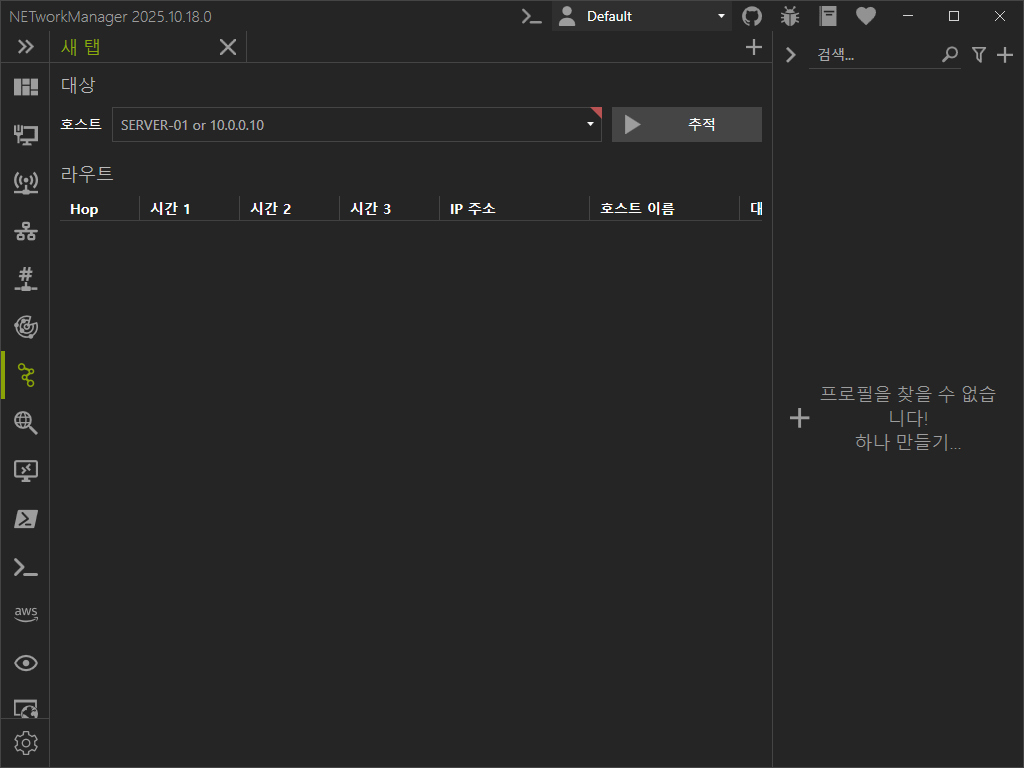Click the large plus beside profile message

pos(799,418)
